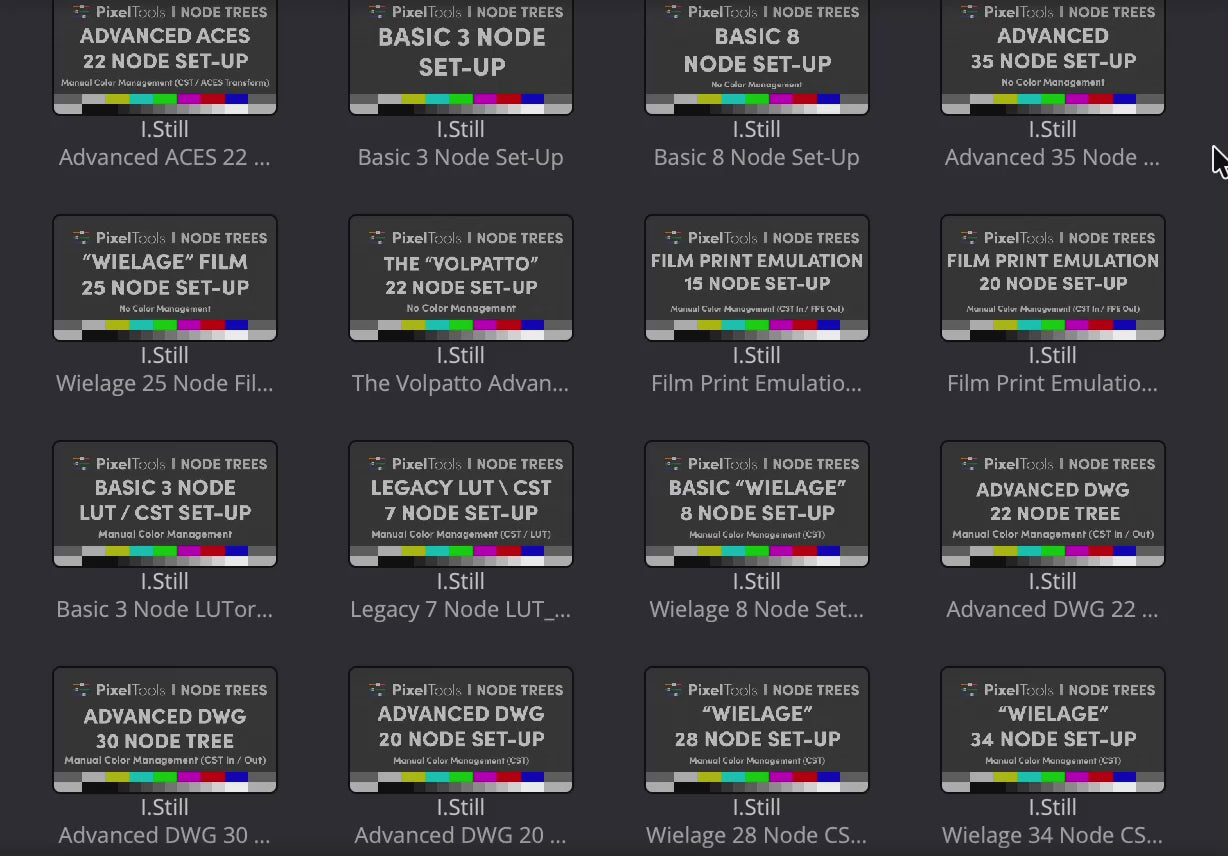The image size is (1228, 856).
Task: Open the Basic 8 Node Set-Up thumbnail
Action: pyautogui.click(x=757, y=55)
